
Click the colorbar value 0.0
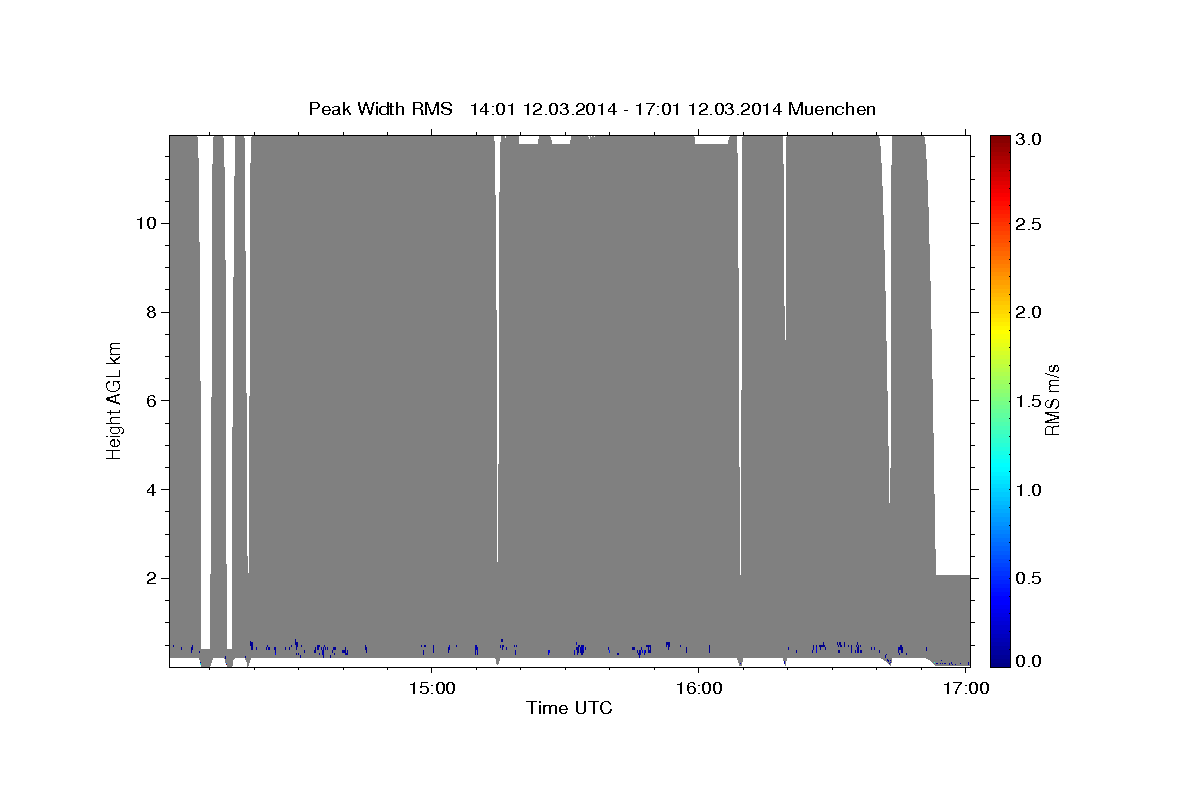pyautogui.click(x=1030, y=661)
